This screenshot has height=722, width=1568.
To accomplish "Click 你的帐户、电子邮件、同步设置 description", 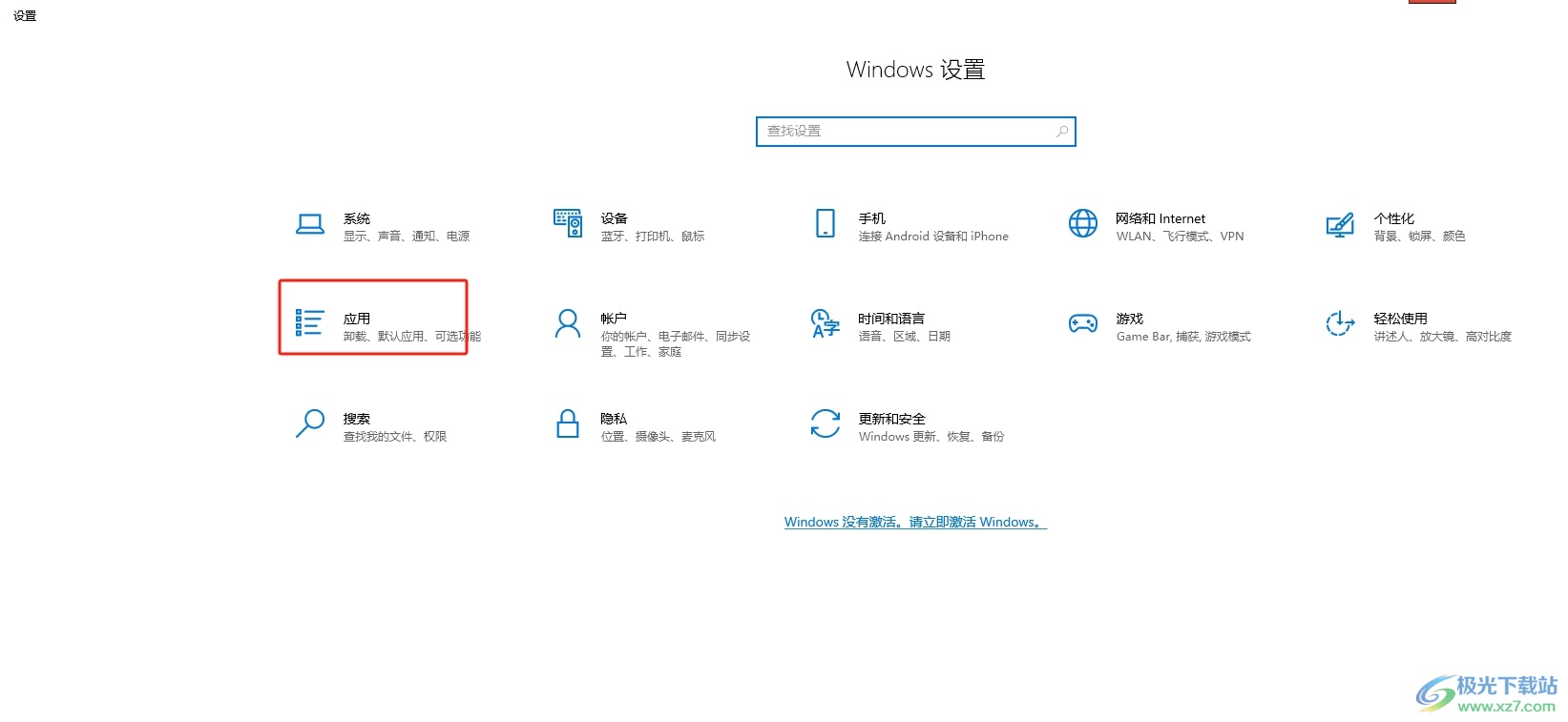I will (x=676, y=344).
